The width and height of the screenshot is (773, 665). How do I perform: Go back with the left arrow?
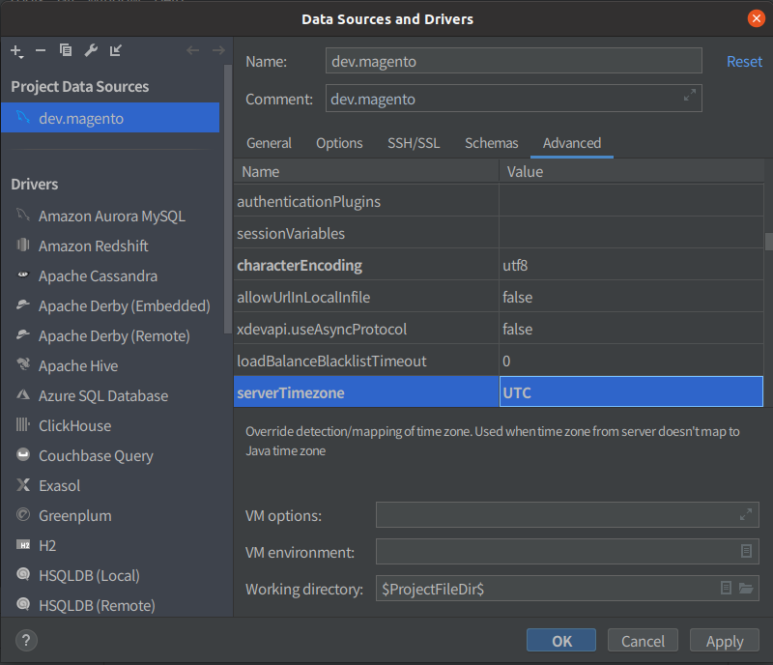[x=193, y=50]
